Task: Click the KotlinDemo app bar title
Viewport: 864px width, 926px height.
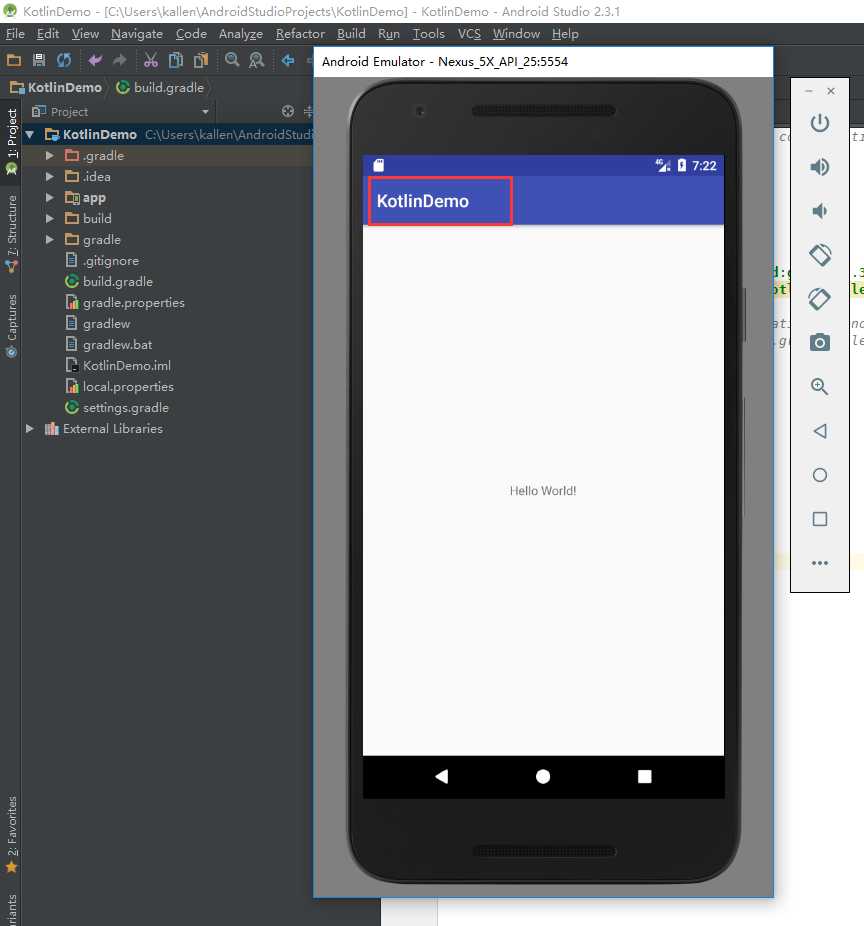Action: [x=423, y=201]
